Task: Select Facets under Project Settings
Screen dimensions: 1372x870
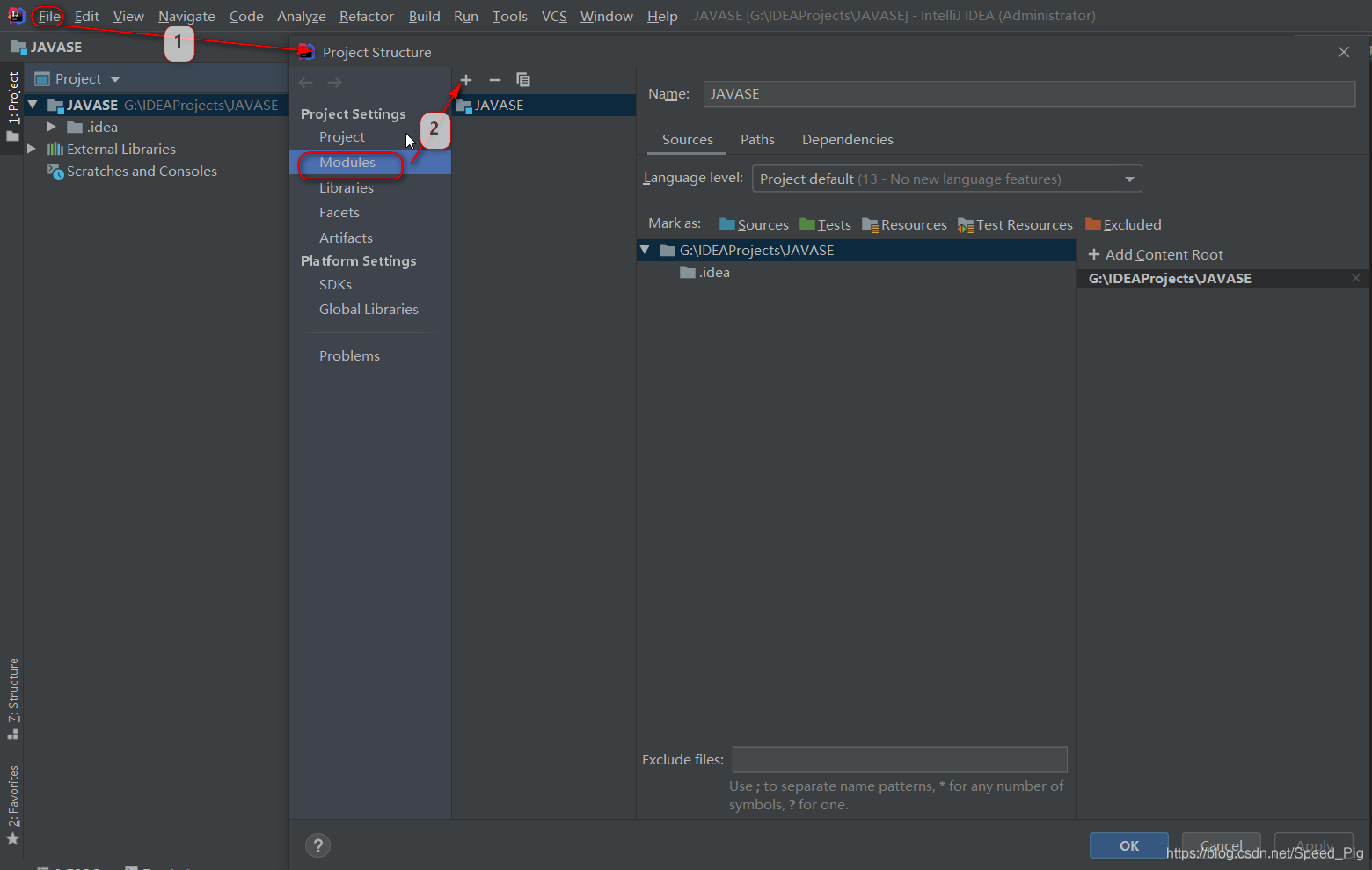Action: [x=339, y=213]
